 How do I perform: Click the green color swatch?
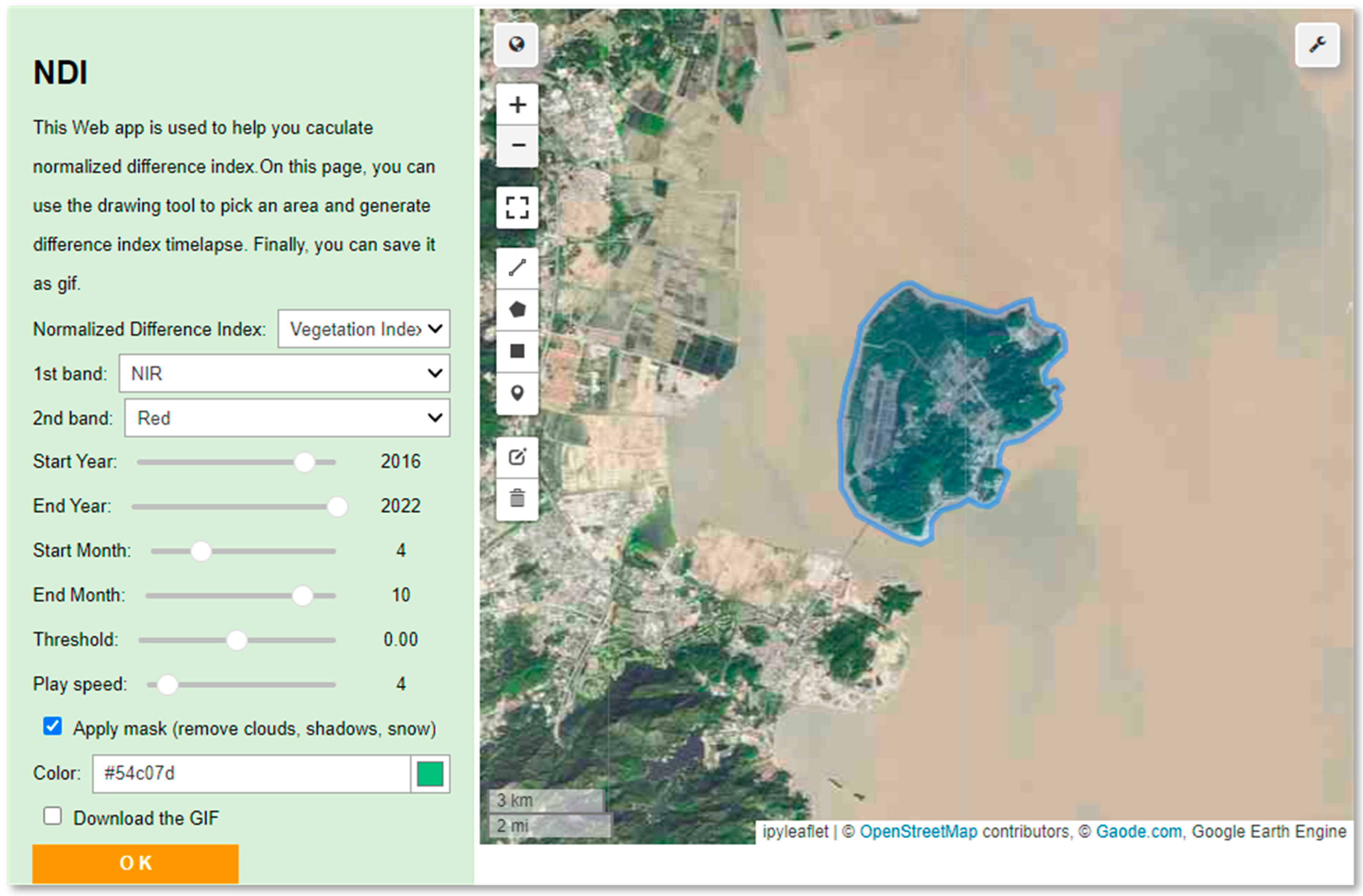point(430,774)
